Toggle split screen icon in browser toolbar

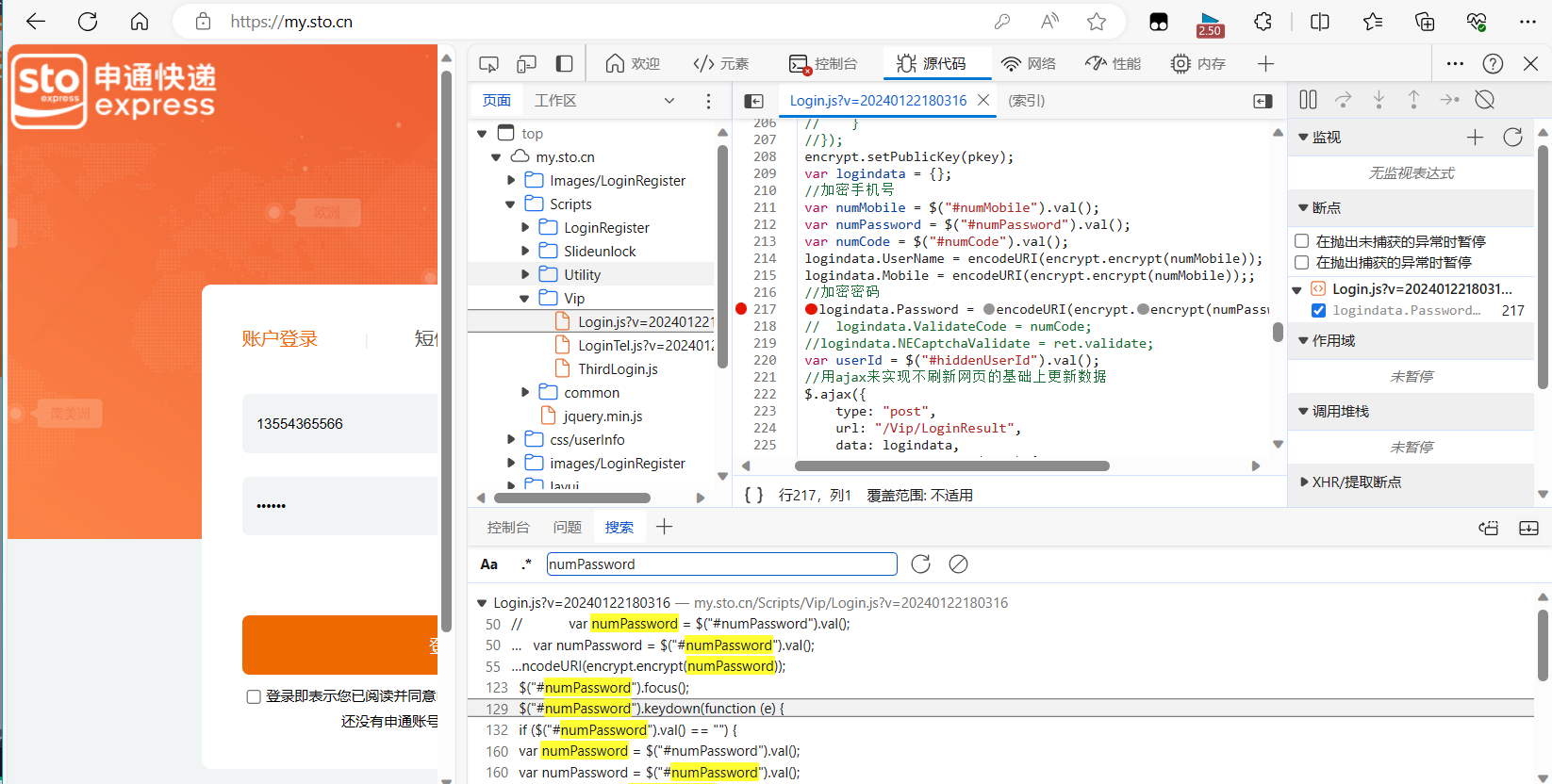pyautogui.click(x=1320, y=22)
